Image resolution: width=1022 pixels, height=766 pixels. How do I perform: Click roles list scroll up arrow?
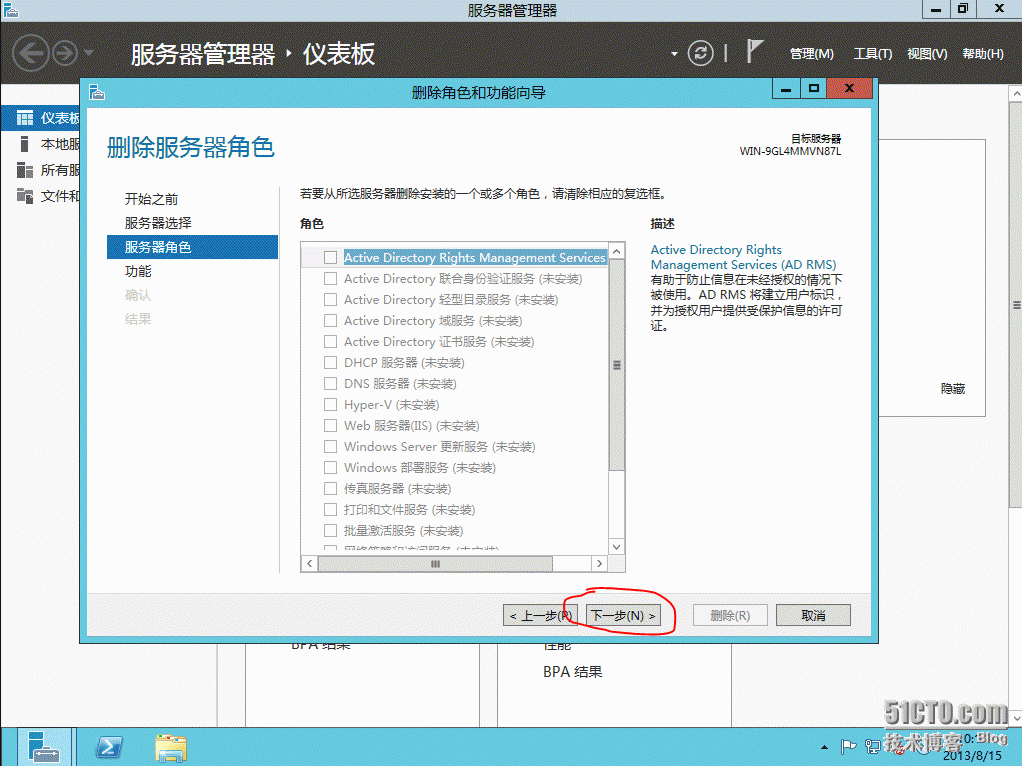[617, 251]
